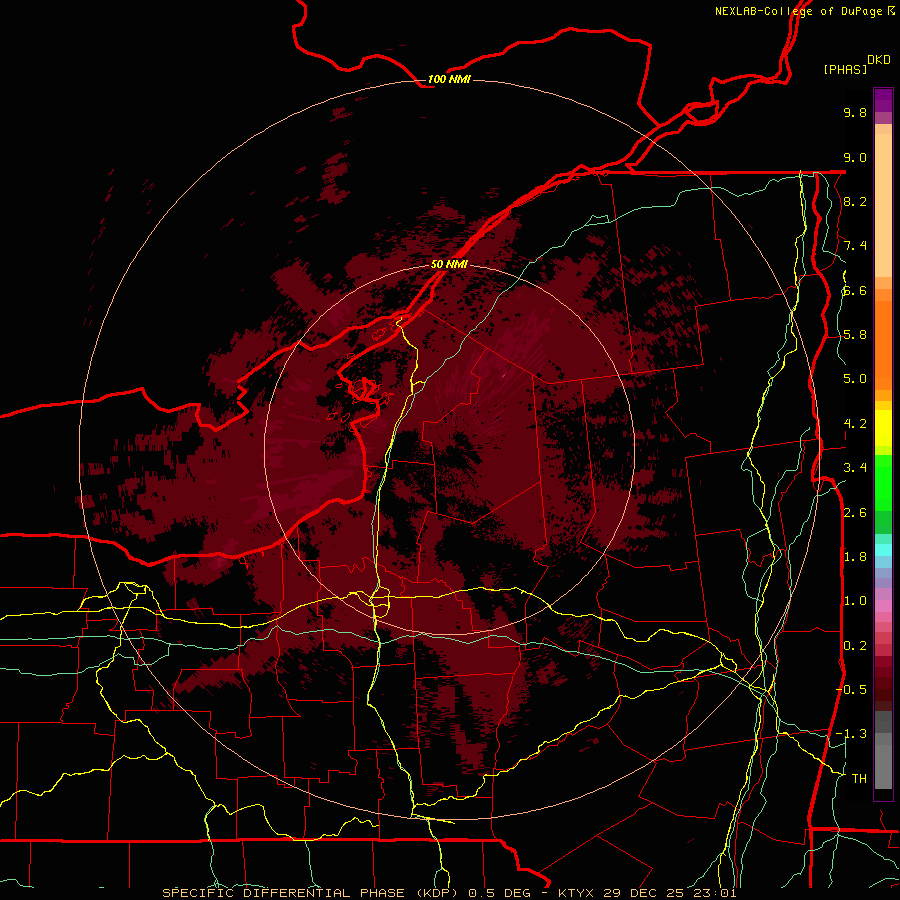Click the 29 DEC 25 23:01 timestamp
This screenshot has width=900, height=900.
(x=670, y=893)
